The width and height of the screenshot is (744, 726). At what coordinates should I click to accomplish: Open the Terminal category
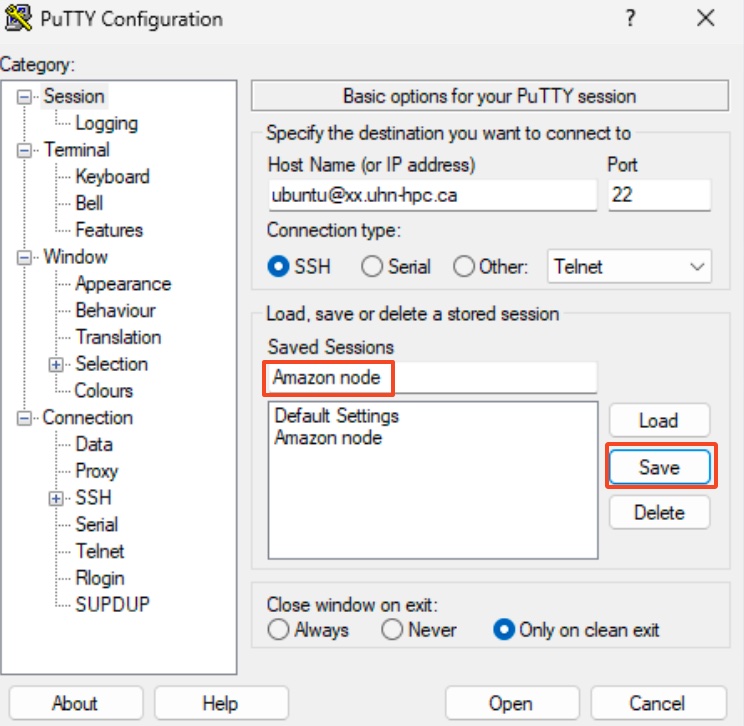[x=76, y=150]
